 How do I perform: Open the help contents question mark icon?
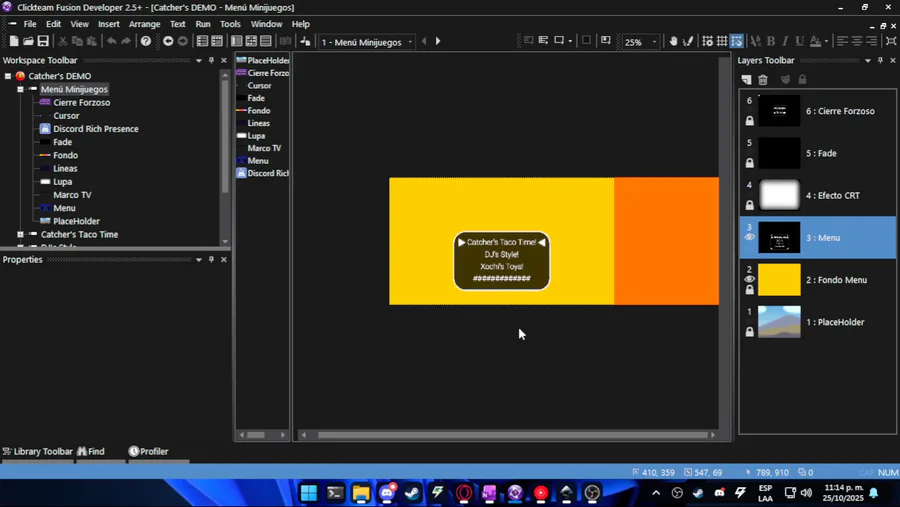[x=146, y=41]
